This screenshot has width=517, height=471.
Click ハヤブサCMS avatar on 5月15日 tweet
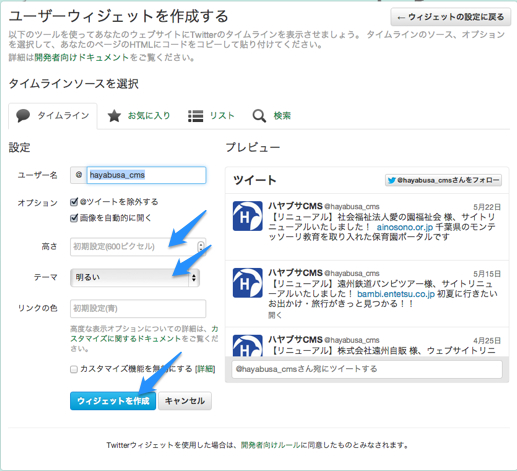coord(247,283)
